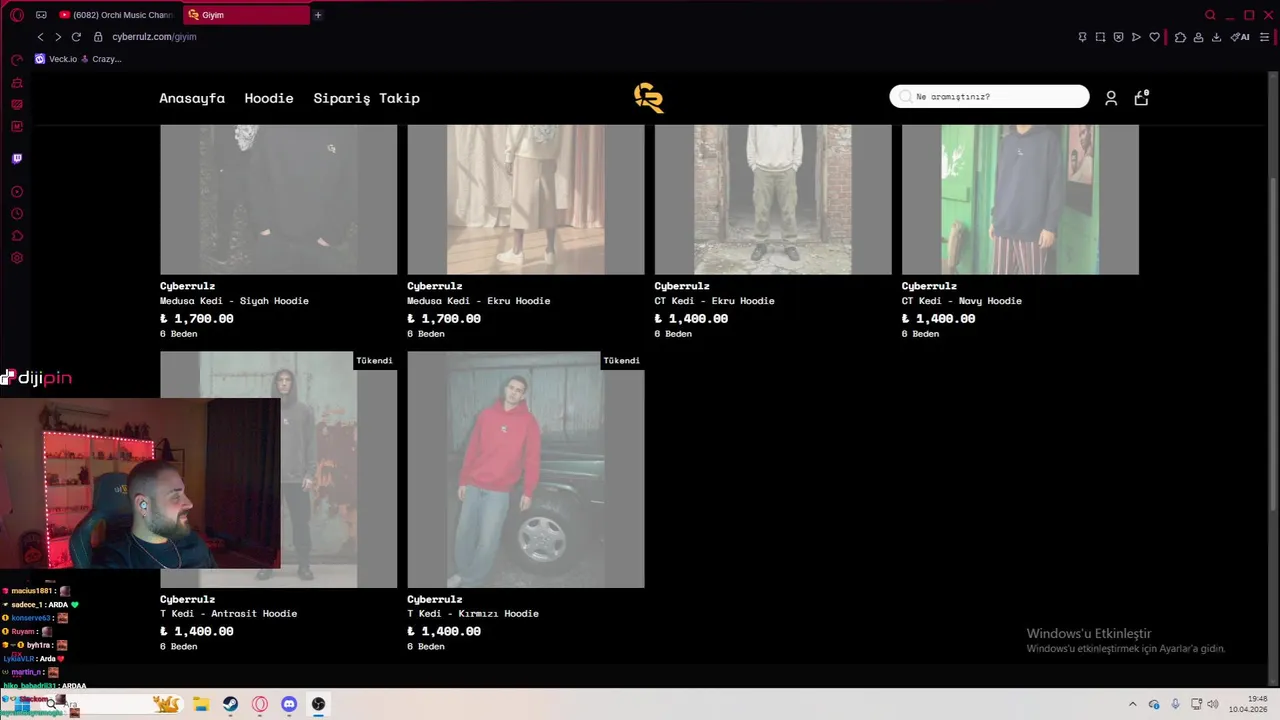Screen dimensions: 1280x720
Task: Open Steam from the taskbar
Action: pyautogui.click(x=230, y=704)
